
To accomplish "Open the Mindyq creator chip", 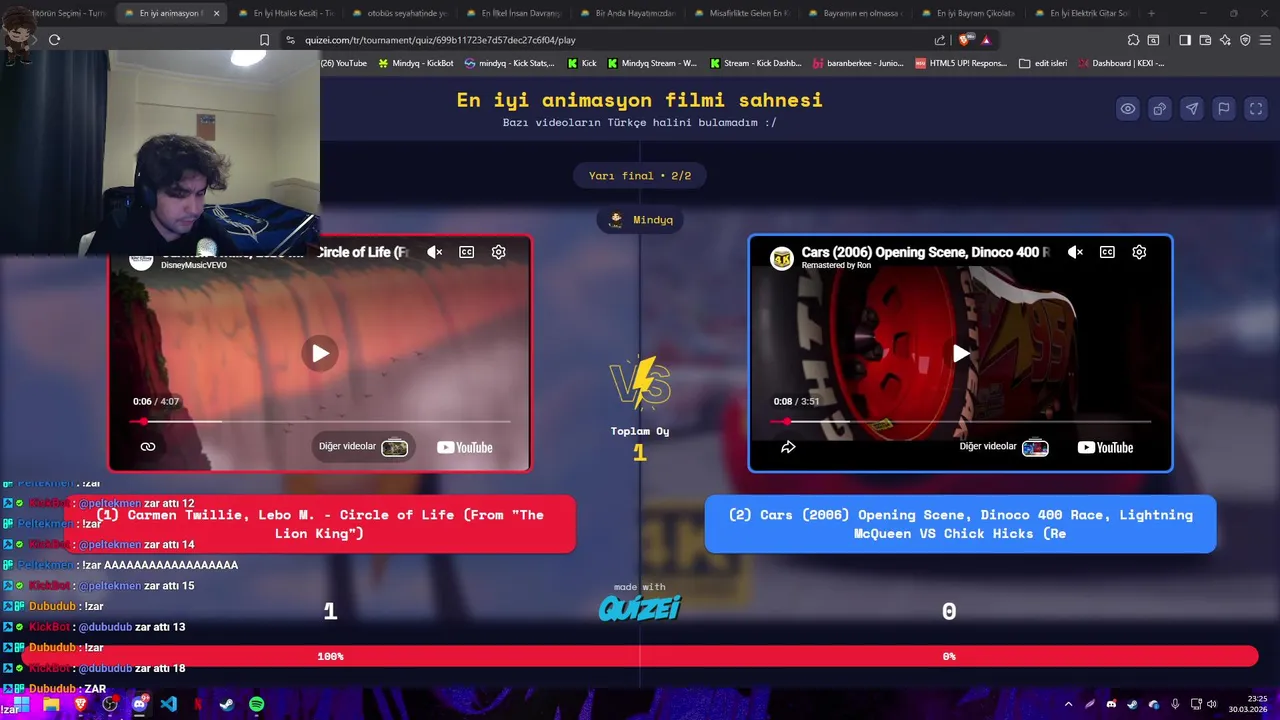I will point(640,220).
